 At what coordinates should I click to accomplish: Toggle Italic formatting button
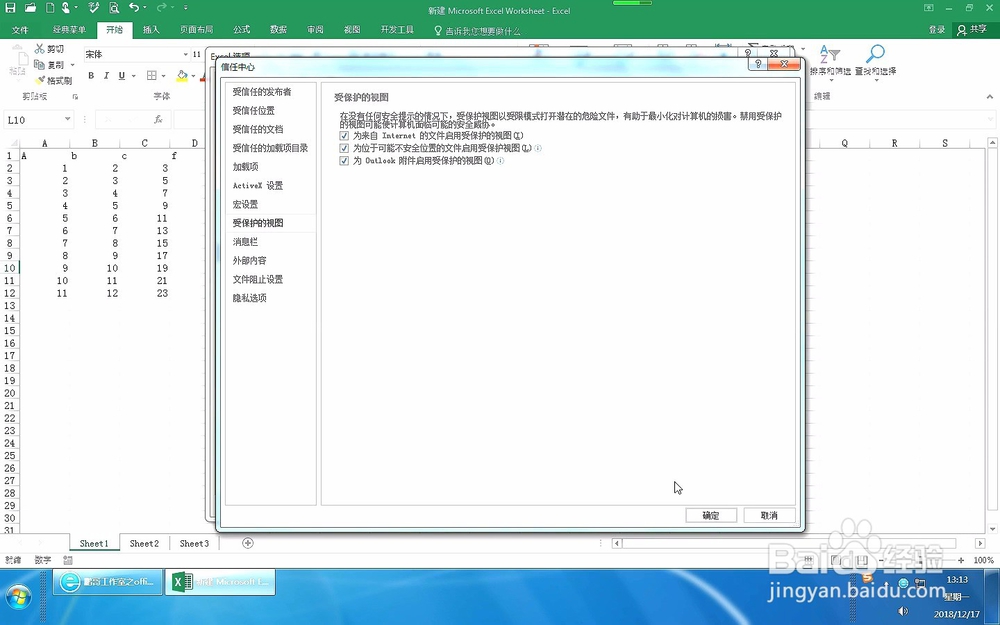pos(106,75)
